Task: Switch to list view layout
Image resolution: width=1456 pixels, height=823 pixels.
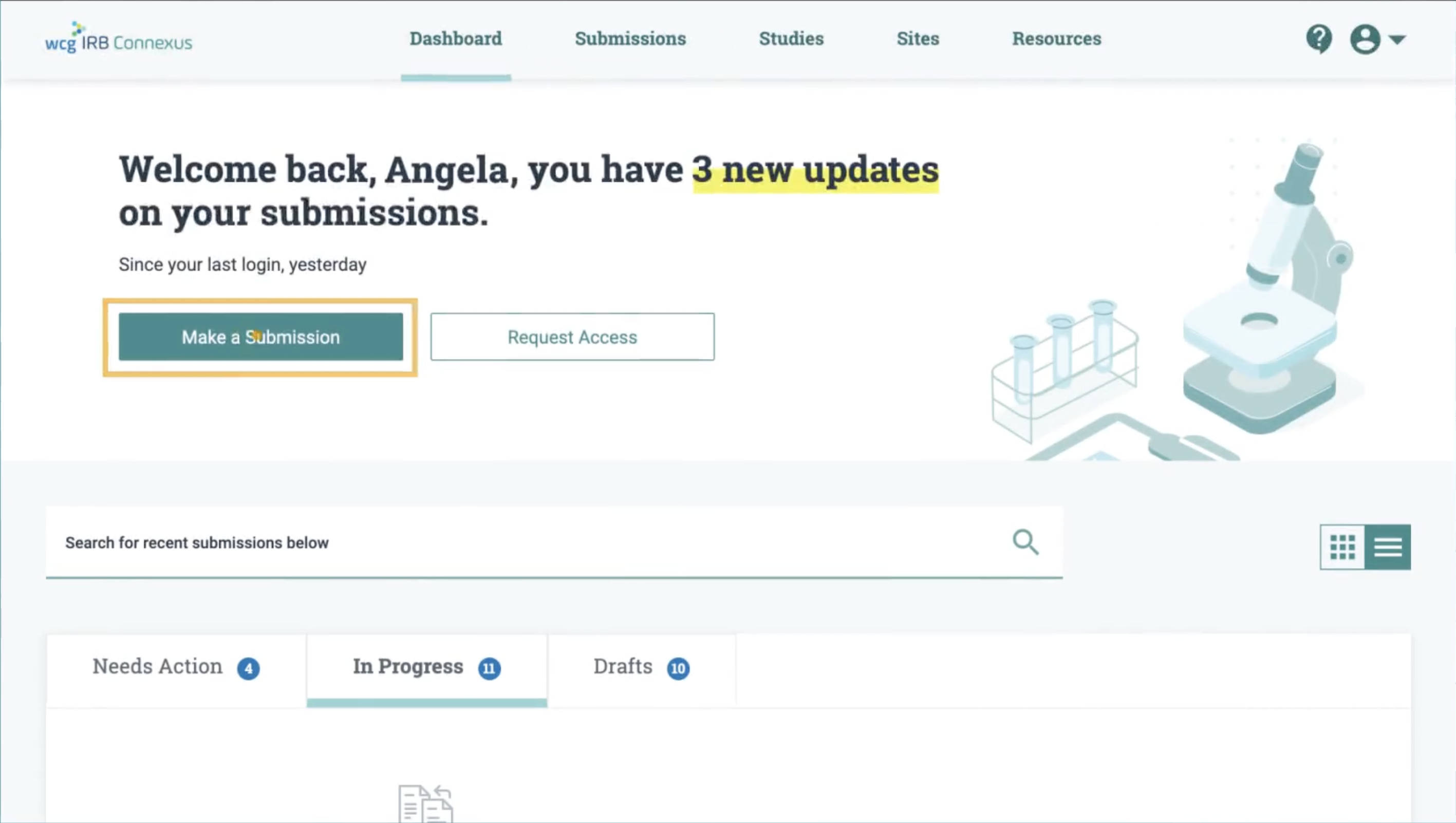Action: pyautogui.click(x=1388, y=547)
